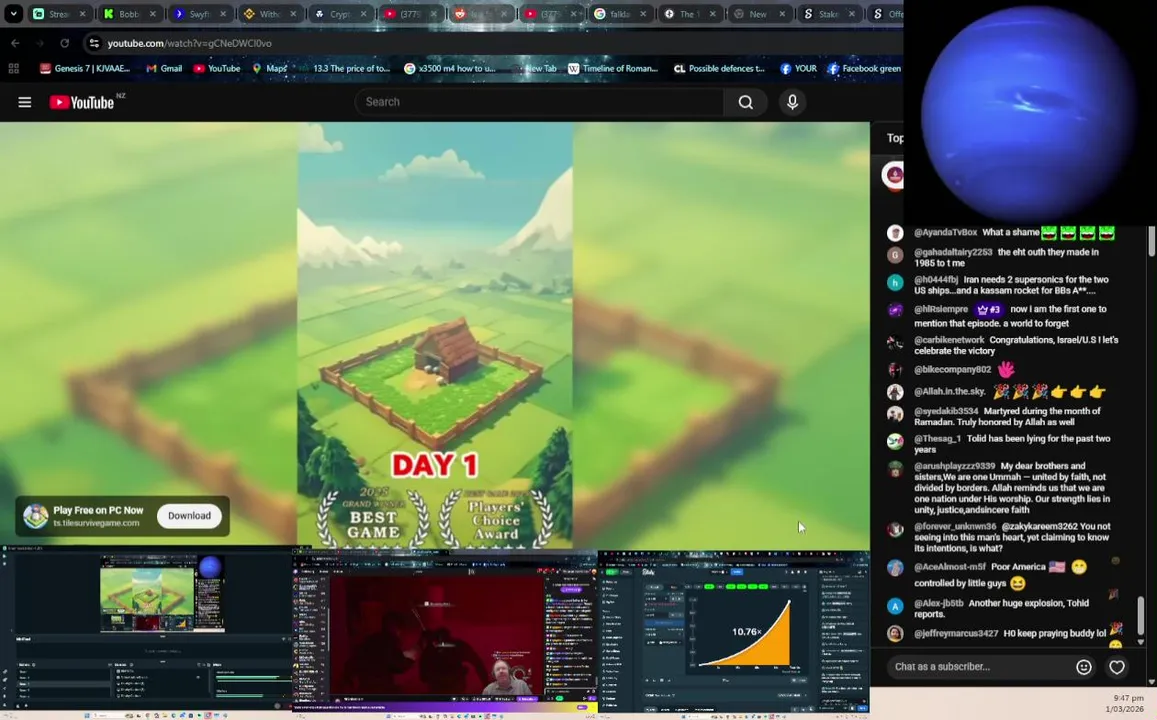Close the falda Google tab
1157x720 pixels.
tap(643, 13)
